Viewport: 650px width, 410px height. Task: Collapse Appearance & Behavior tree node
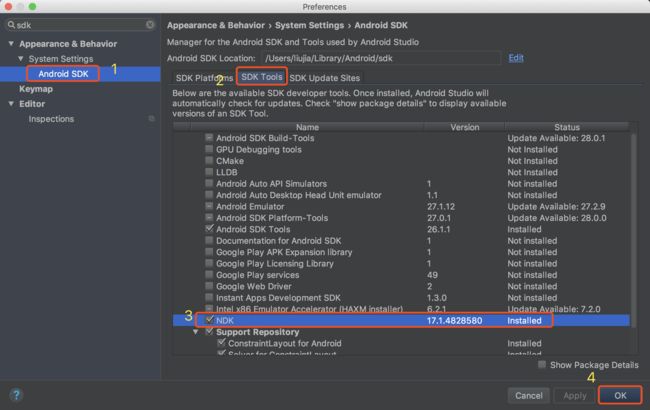(x=11, y=44)
